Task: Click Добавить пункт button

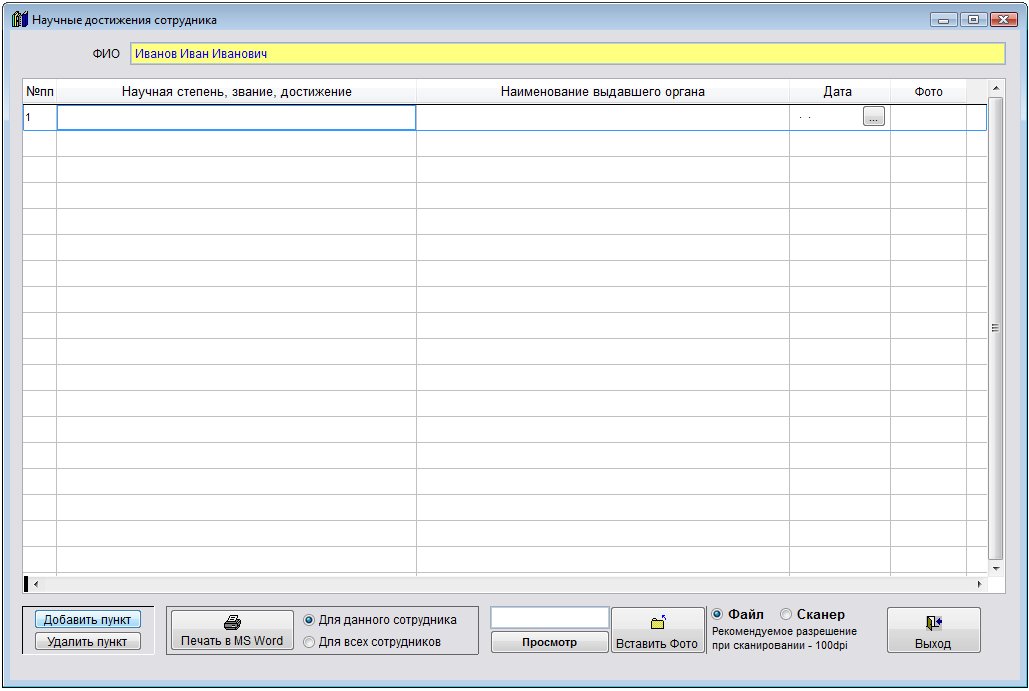Action: point(87,619)
